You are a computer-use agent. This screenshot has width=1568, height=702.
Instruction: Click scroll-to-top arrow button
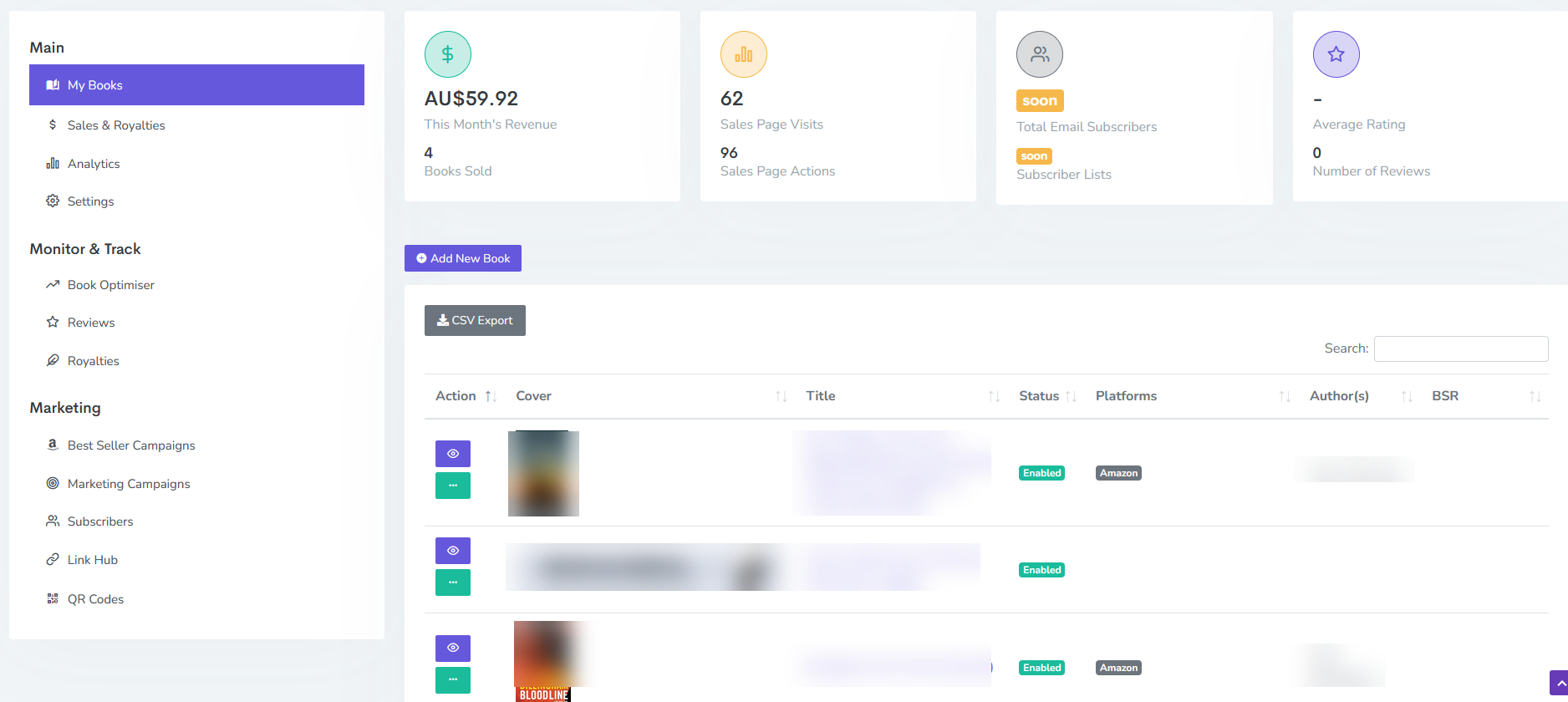click(x=1559, y=683)
